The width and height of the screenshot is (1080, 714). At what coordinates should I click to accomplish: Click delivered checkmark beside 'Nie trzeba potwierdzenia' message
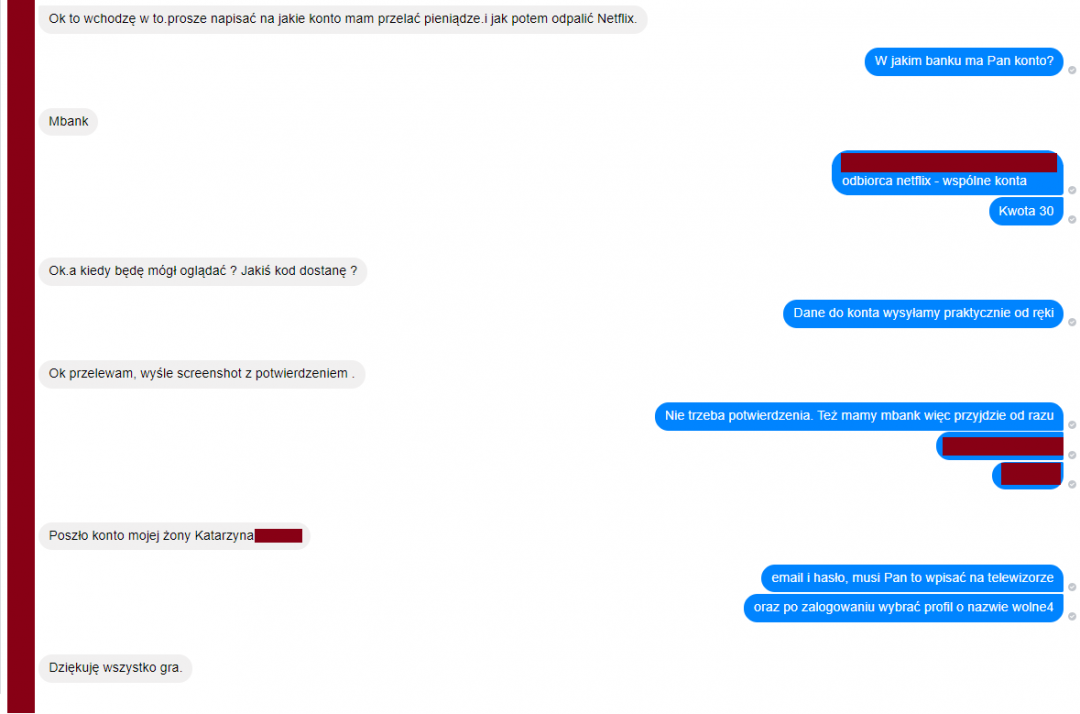[1072, 425]
